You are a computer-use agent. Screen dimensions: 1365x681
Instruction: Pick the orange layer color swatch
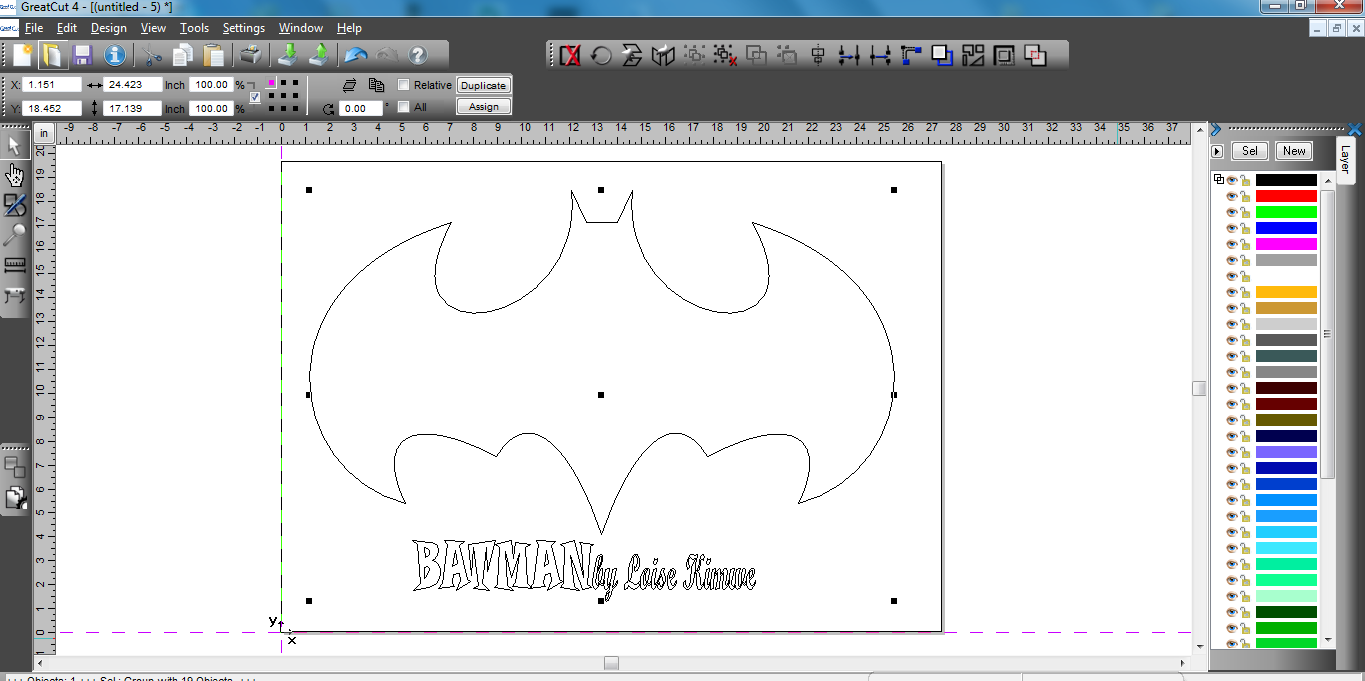1286,292
